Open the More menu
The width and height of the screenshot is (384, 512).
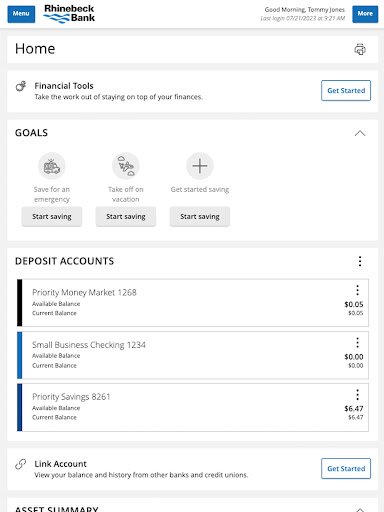click(x=365, y=14)
